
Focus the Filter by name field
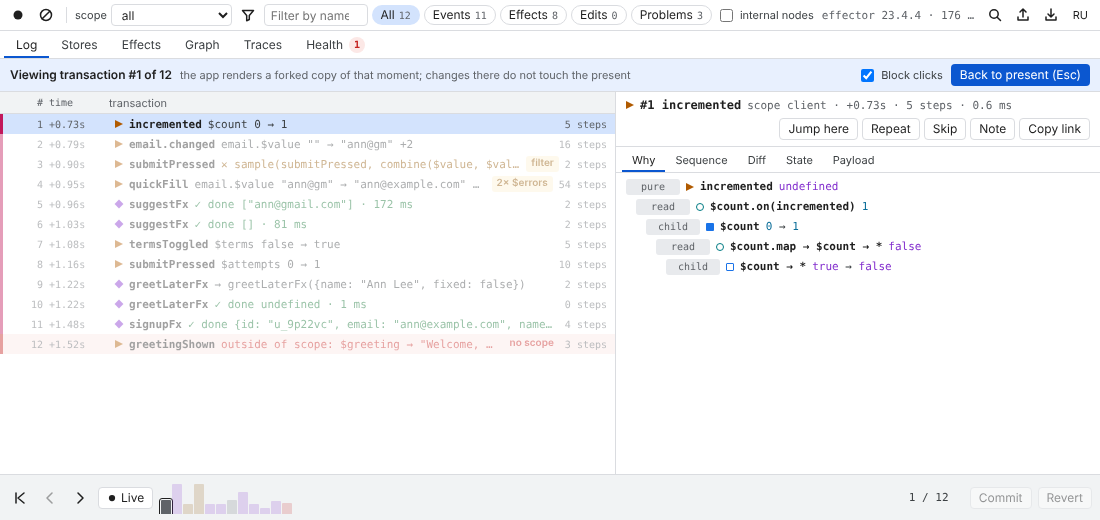pyautogui.click(x=316, y=15)
